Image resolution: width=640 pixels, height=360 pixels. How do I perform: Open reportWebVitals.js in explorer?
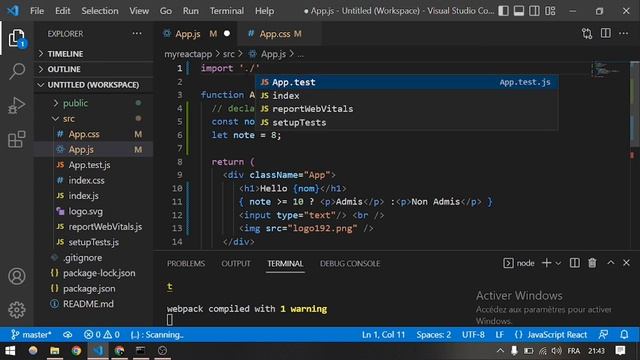coord(94,227)
